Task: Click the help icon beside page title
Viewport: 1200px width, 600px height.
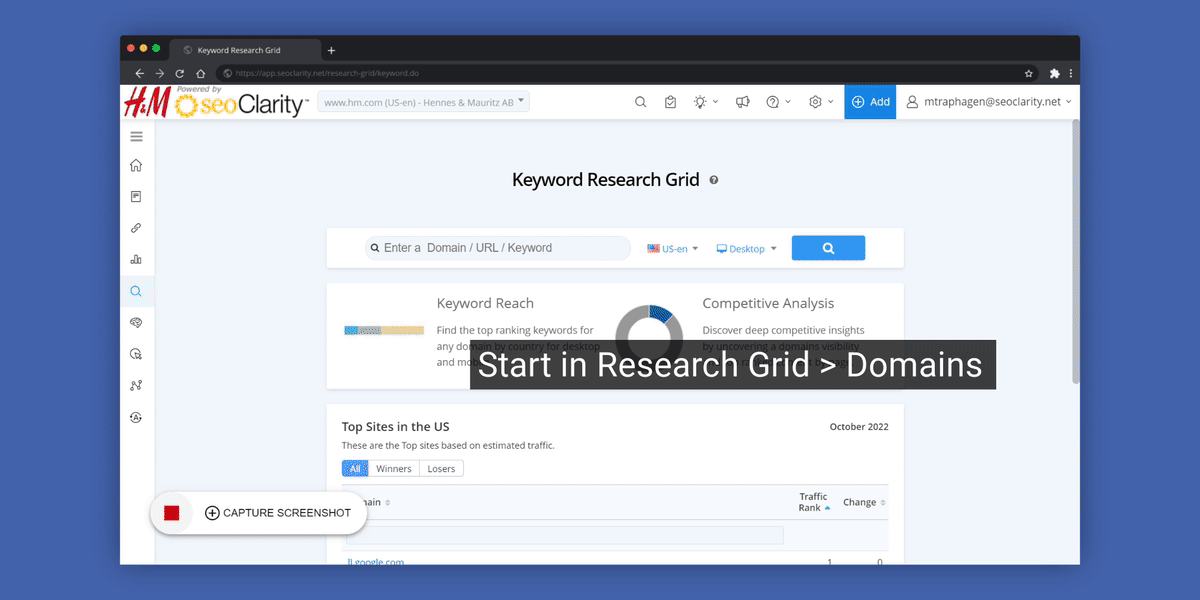Action: click(713, 181)
